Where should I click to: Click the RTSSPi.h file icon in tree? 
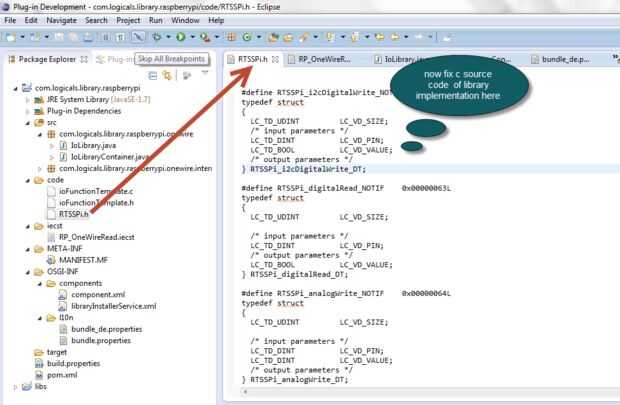[51, 214]
